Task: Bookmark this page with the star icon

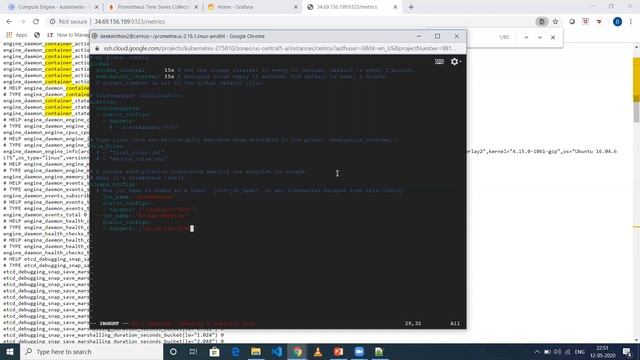Action: click(555, 22)
